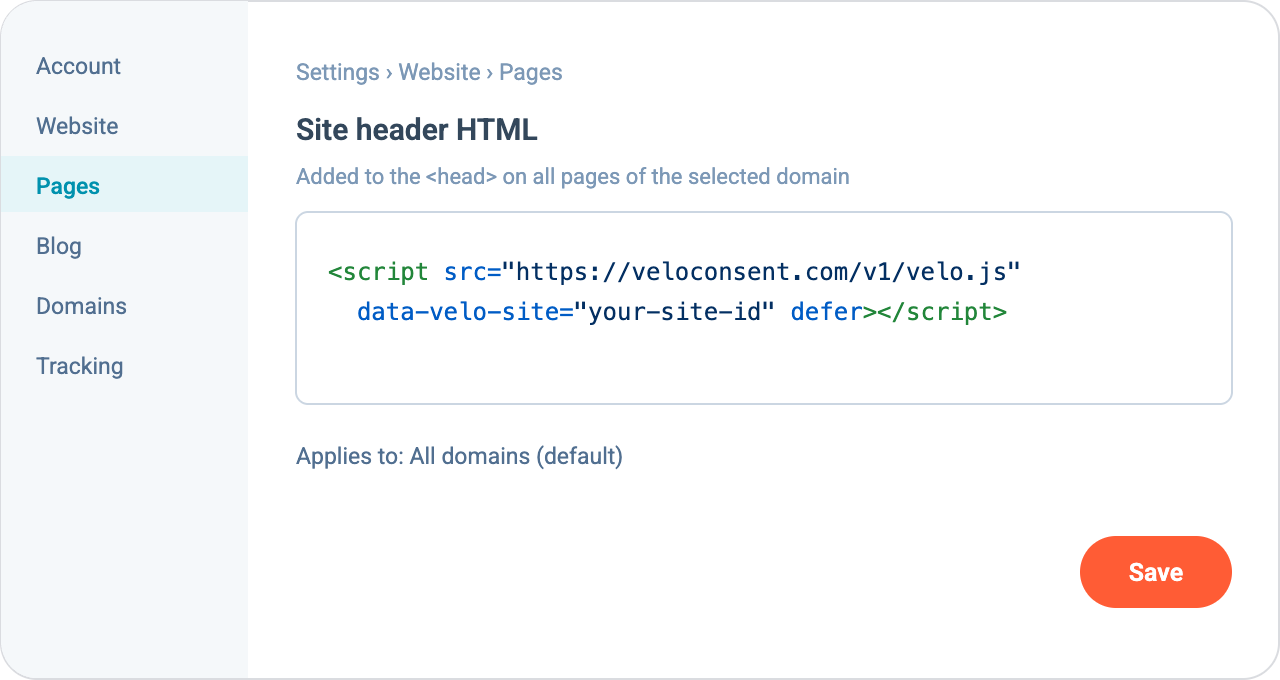Switch to the Domains section
The height and width of the screenshot is (680, 1280).
pos(81,306)
